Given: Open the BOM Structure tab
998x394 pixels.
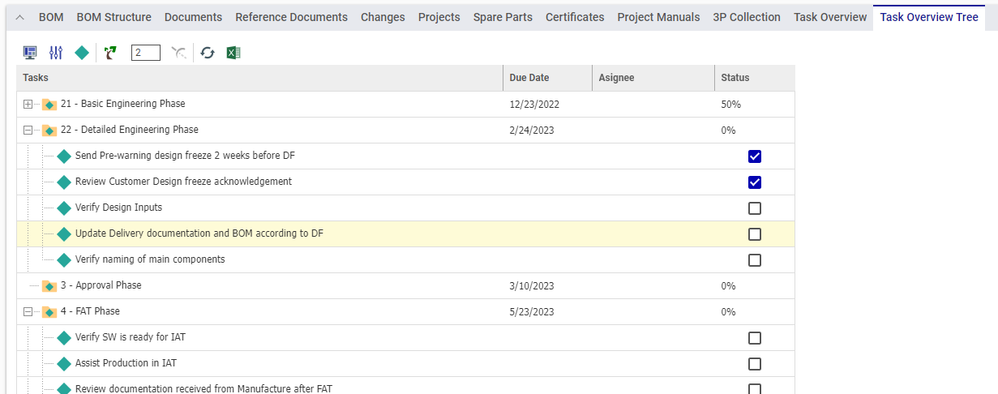Looking at the screenshot, I should tap(114, 17).
